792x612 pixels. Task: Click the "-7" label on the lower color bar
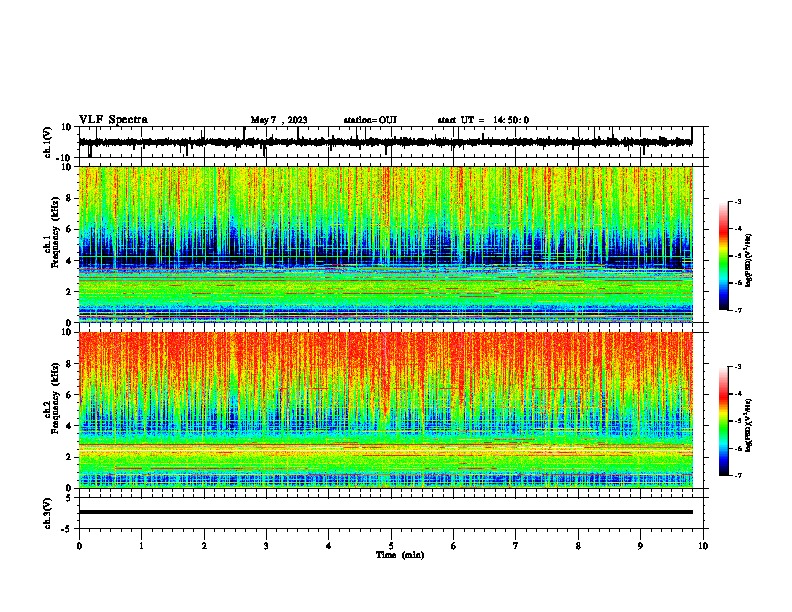coord(738,476)
